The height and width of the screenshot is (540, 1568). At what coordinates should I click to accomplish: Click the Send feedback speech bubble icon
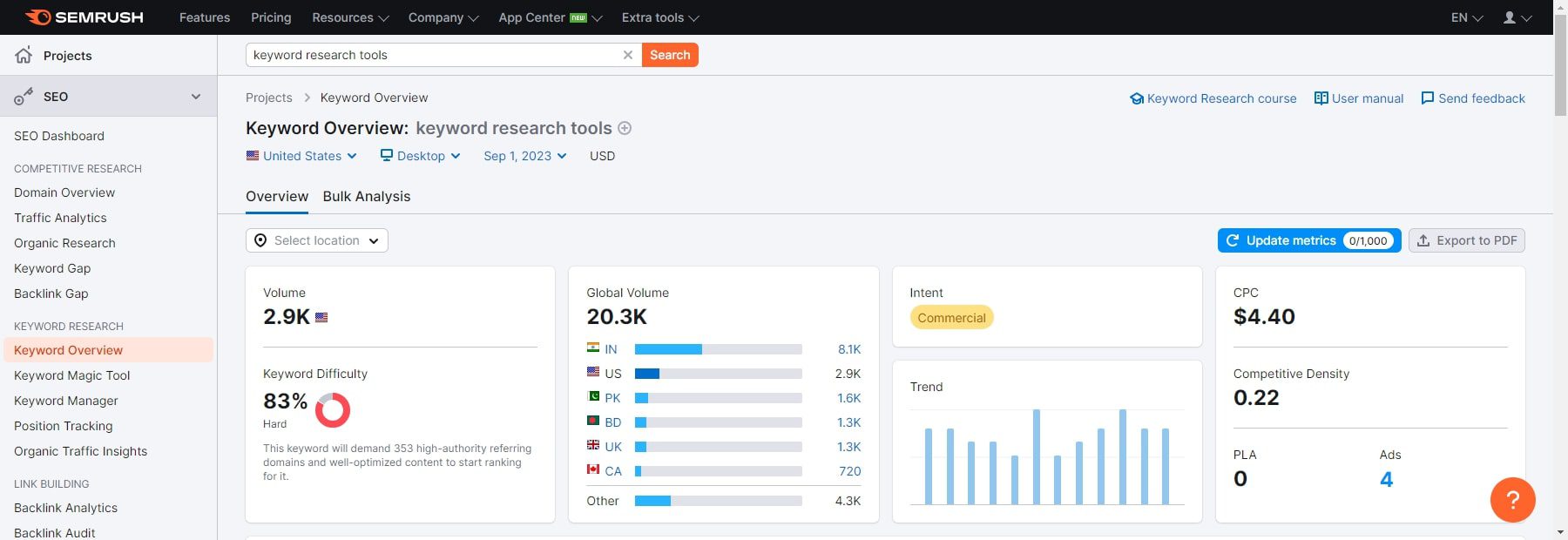click(1428, 98)
